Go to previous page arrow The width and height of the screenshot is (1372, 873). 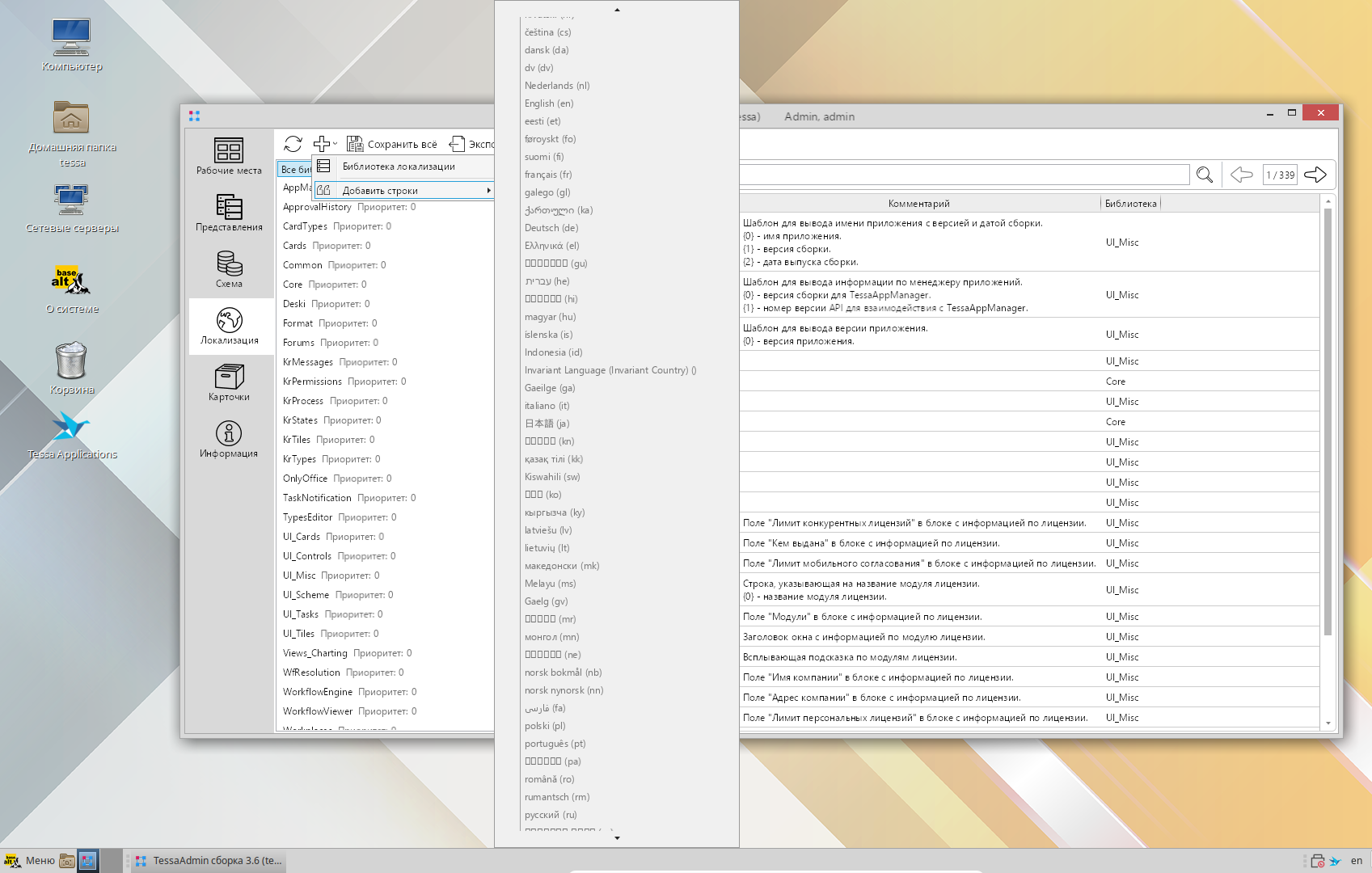tap(1241, 175)
